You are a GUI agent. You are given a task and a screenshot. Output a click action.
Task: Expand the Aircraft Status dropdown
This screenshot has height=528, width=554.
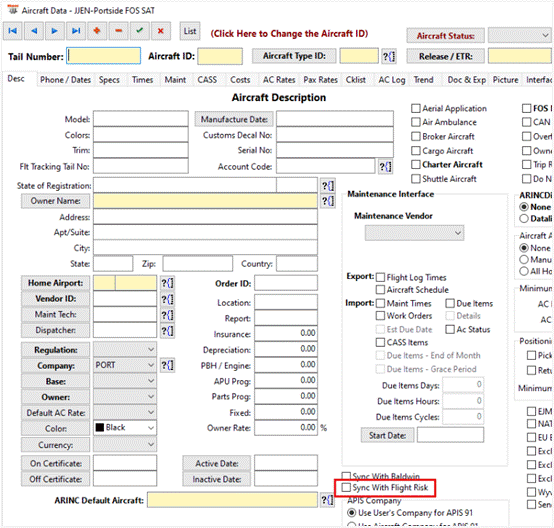[x=520, y=35]
